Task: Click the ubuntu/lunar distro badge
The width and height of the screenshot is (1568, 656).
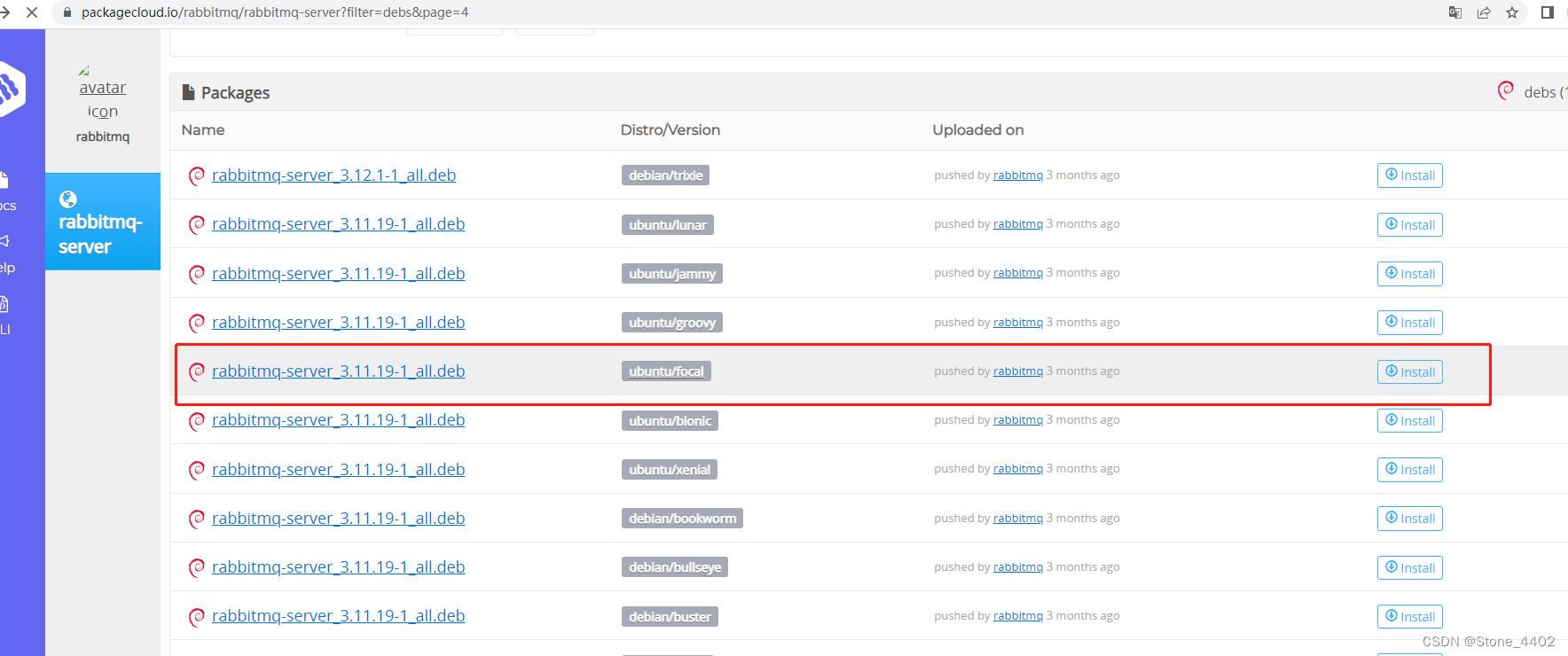Action: point(667,224)
